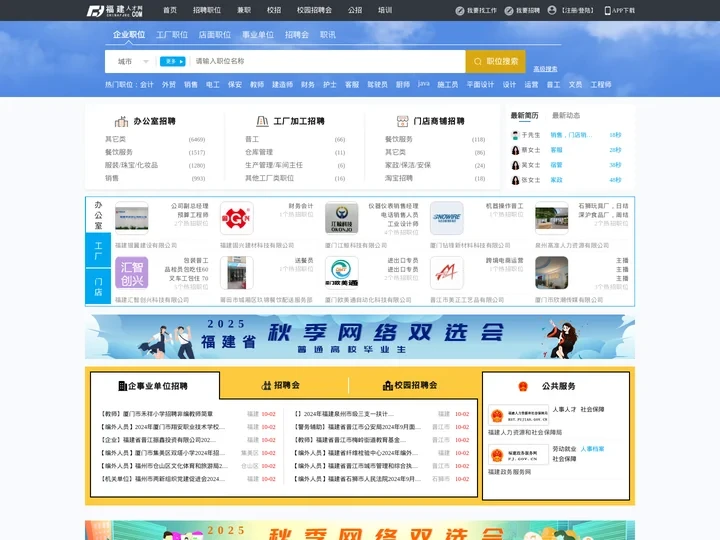This screenshot has height=540, width=720.
Task: Open the SNOWARE company logo
Action: (x=447, y=218)
